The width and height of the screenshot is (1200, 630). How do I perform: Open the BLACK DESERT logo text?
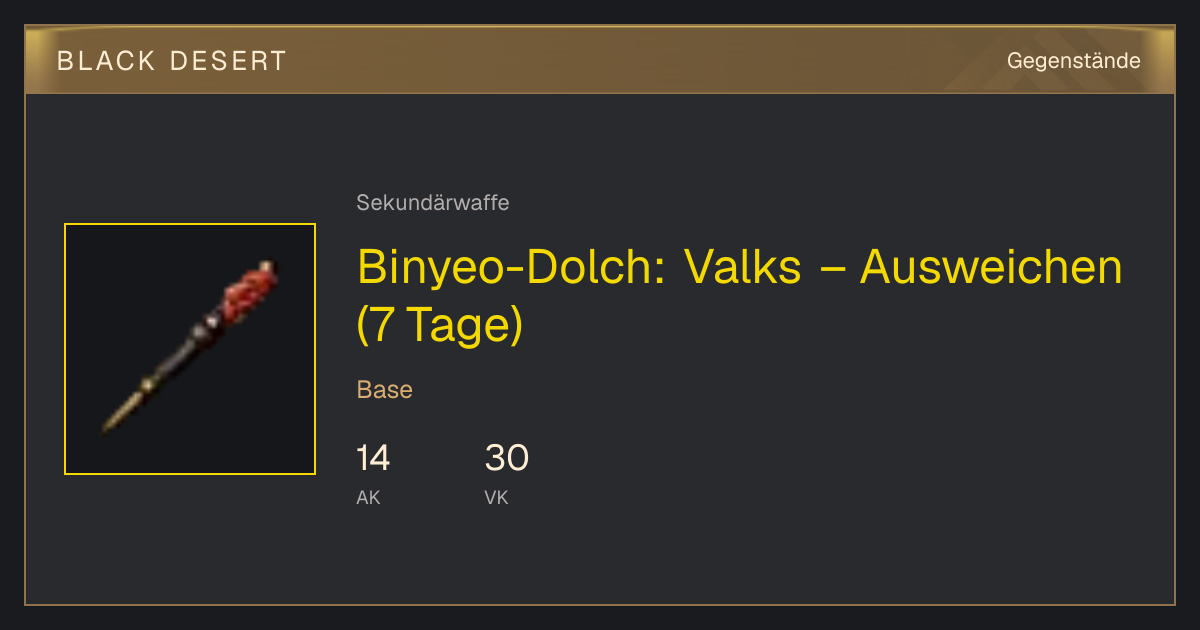pos(172,61)
